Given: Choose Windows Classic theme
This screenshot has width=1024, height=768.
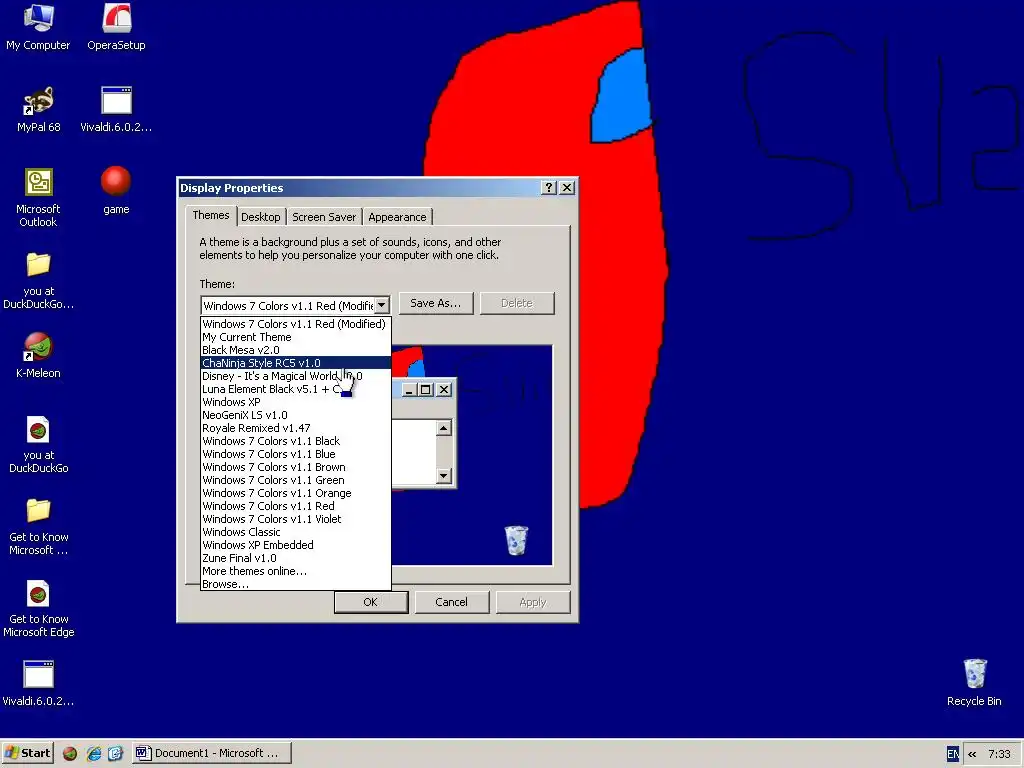Looking at the screenshot, I should coord(296,532).
